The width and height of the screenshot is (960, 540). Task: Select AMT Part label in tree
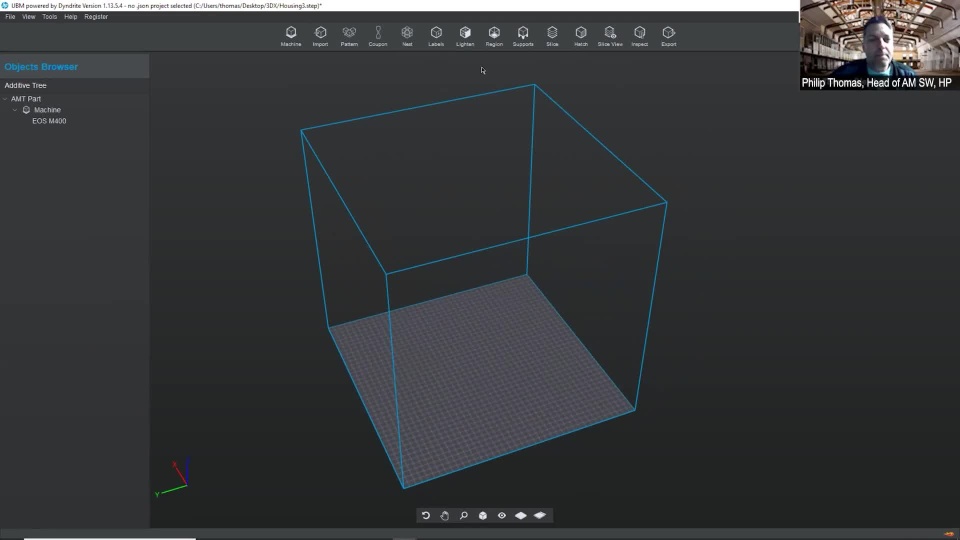click(26, 99)
